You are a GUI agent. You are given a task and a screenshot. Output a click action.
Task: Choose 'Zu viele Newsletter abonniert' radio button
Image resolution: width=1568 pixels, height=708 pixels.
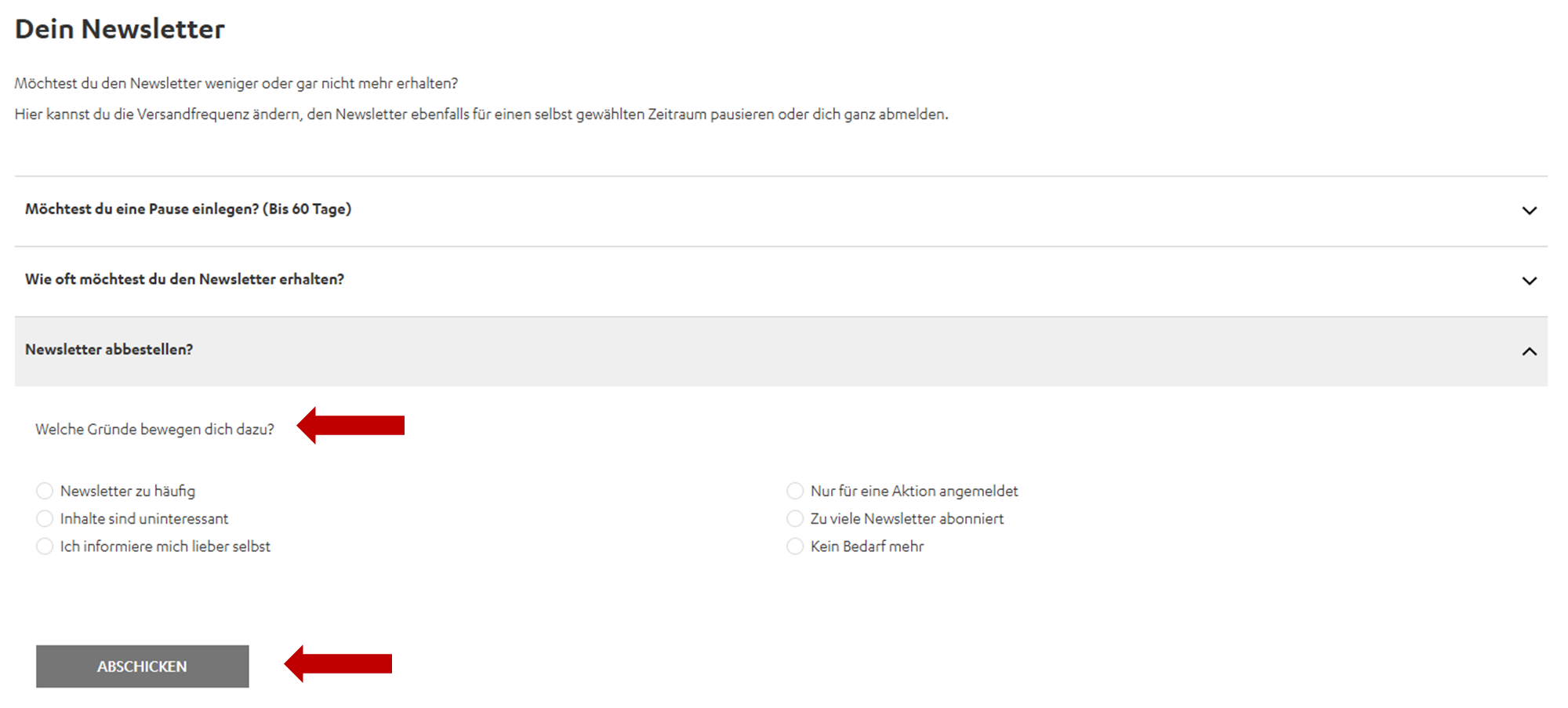[x=795, y=518]
